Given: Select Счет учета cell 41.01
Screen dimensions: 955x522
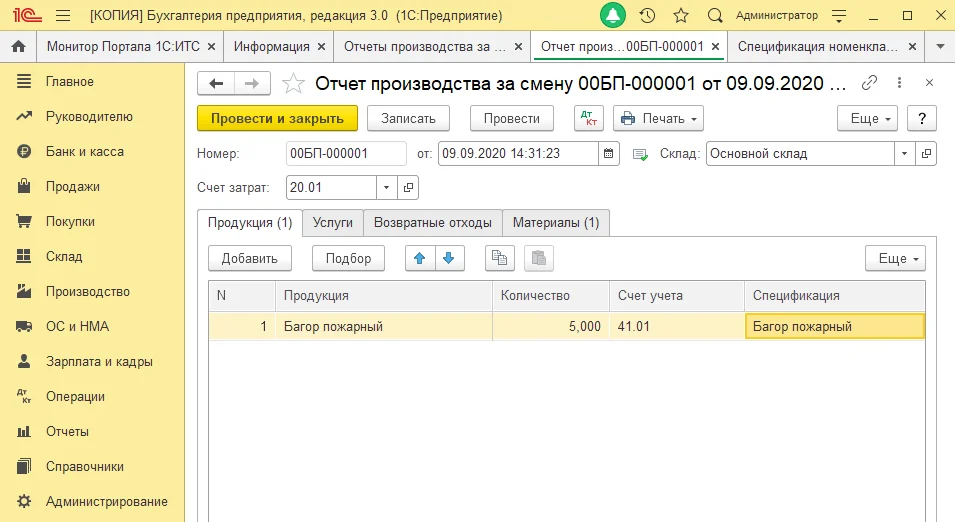Looking at the screenshot, I should (677, 326).
